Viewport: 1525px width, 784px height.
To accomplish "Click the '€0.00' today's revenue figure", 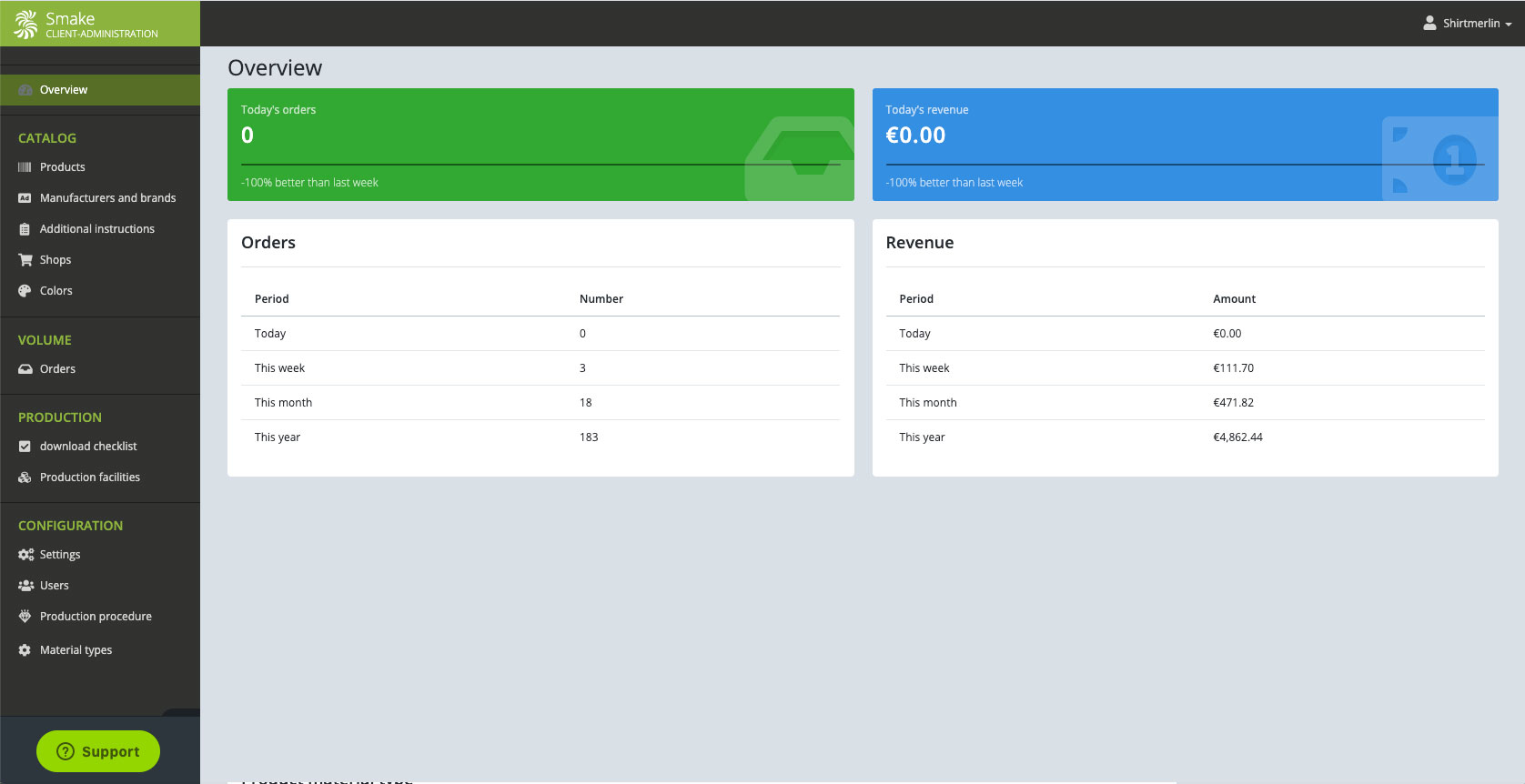I will tap(915, 136).
